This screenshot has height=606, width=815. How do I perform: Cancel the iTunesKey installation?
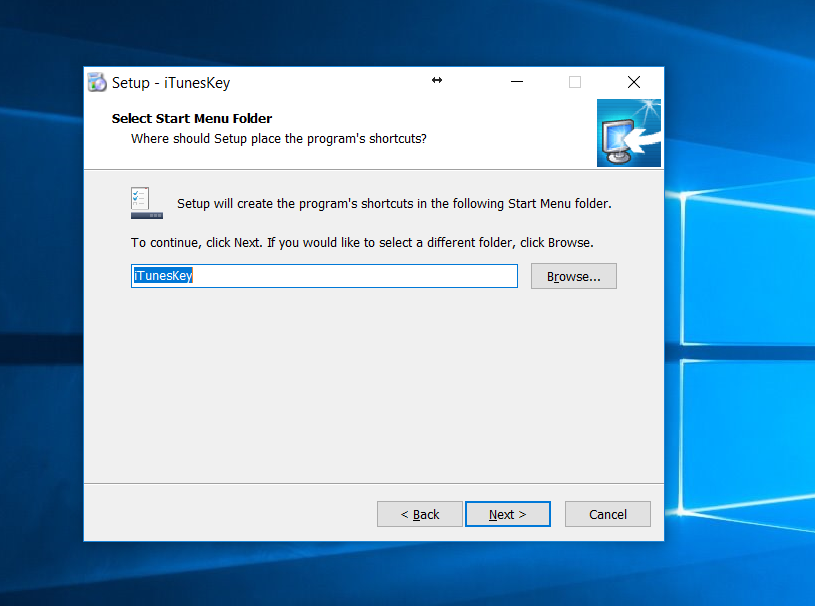607,513
